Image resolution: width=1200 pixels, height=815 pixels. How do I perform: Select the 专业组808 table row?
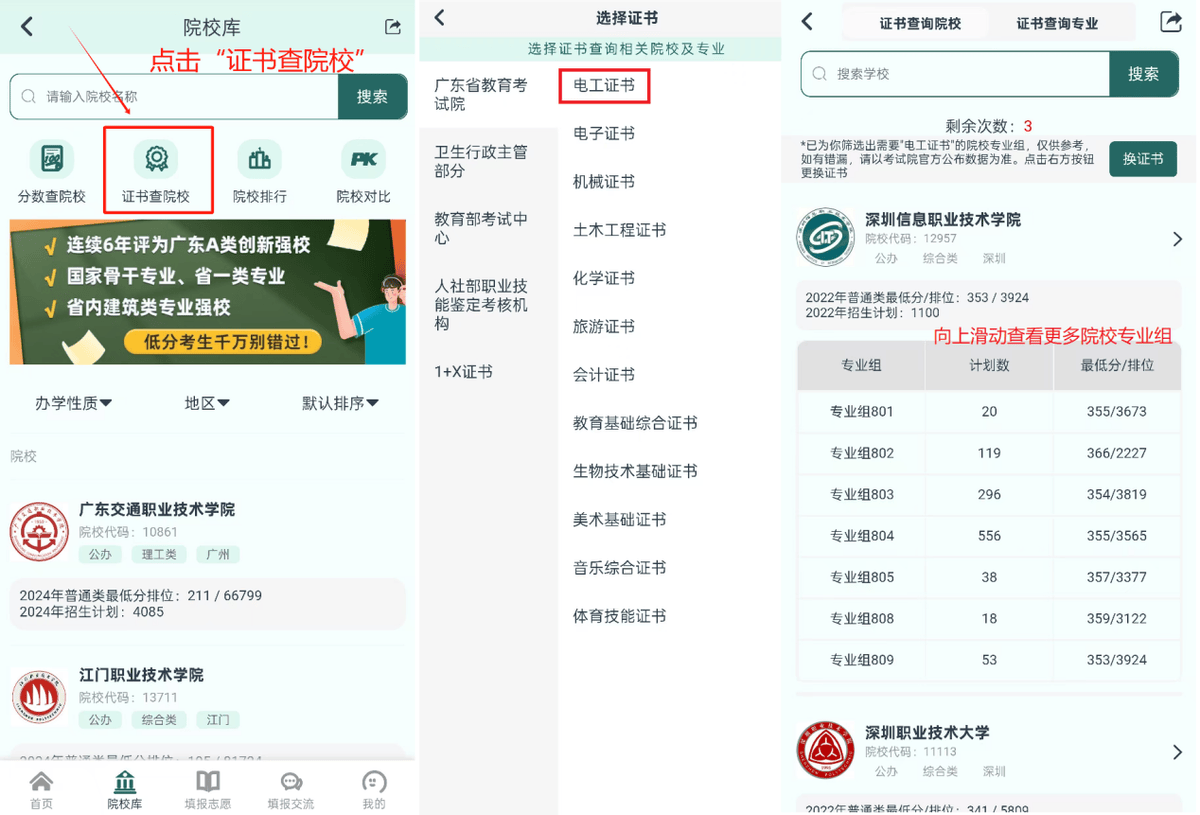tap(989, 618)
